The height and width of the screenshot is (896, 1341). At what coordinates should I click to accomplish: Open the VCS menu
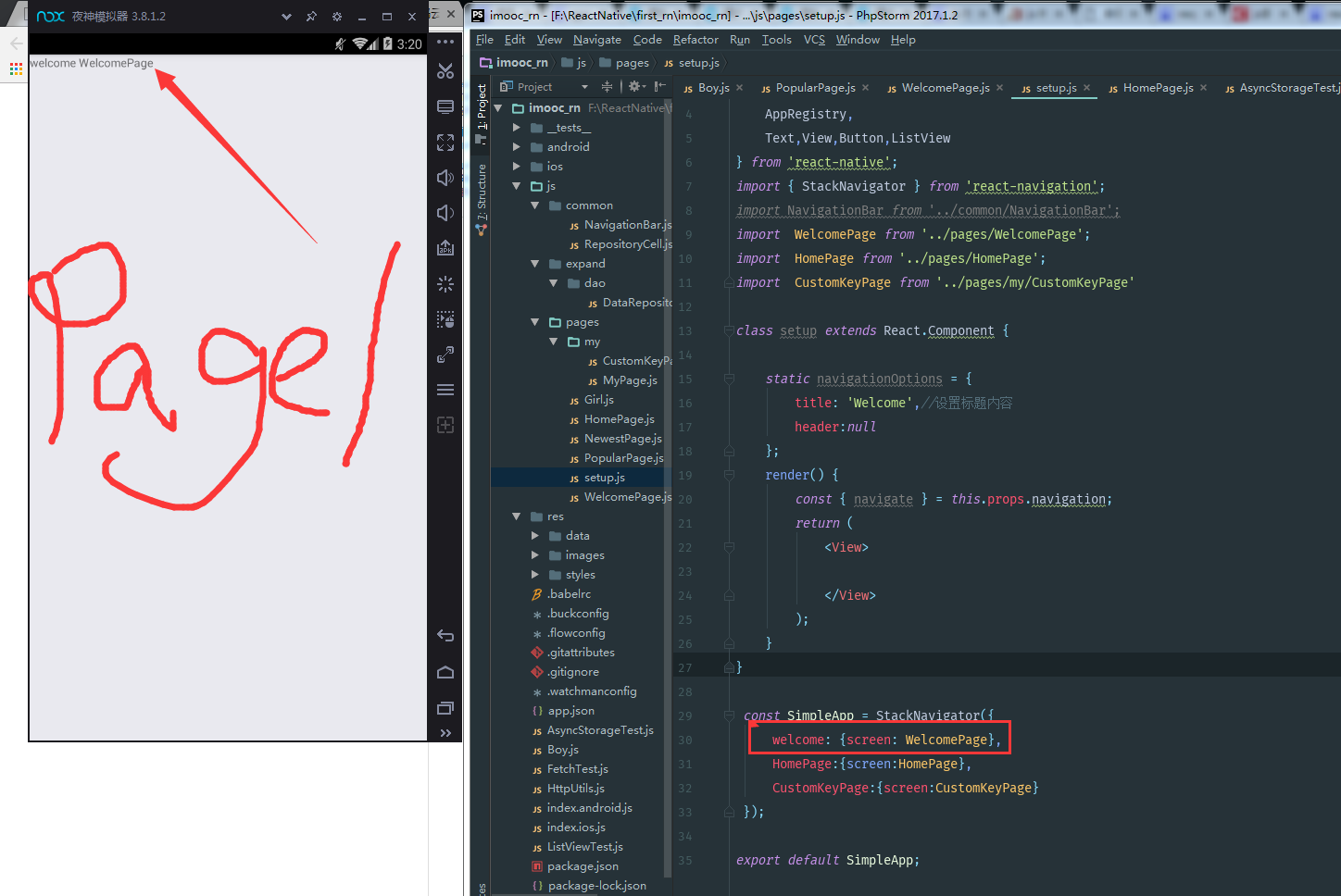pos(814,40)
